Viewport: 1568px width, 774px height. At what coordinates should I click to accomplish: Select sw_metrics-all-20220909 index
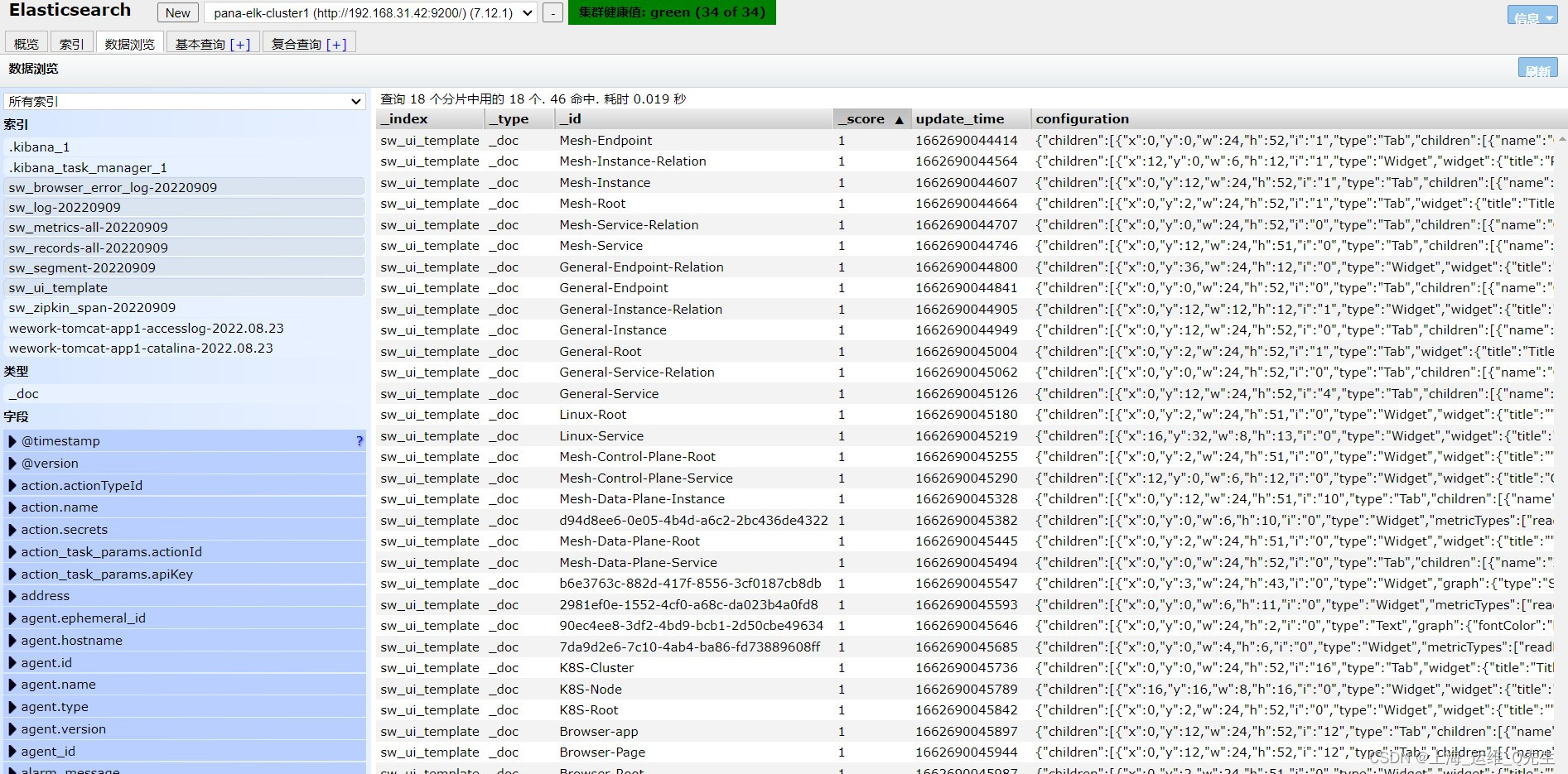pos(184,227)
